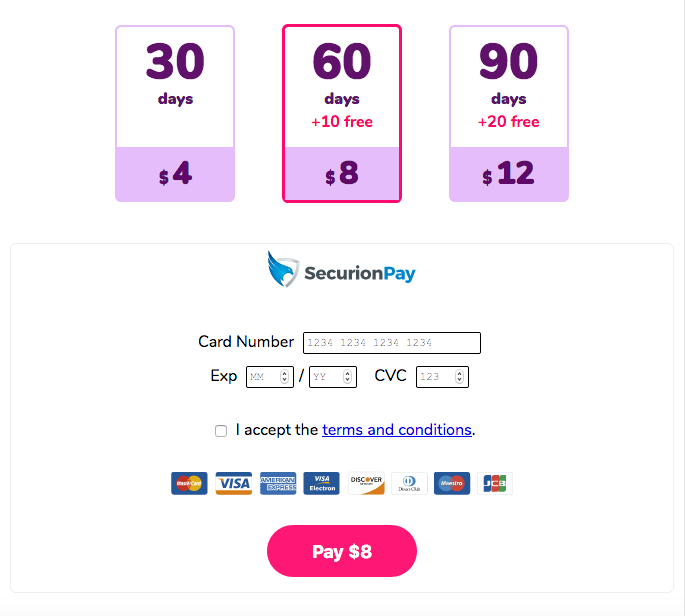This screenshot has width=685, height=616.
Task: Click the Diners Club card icon
Action: click(x=409, y=484)
